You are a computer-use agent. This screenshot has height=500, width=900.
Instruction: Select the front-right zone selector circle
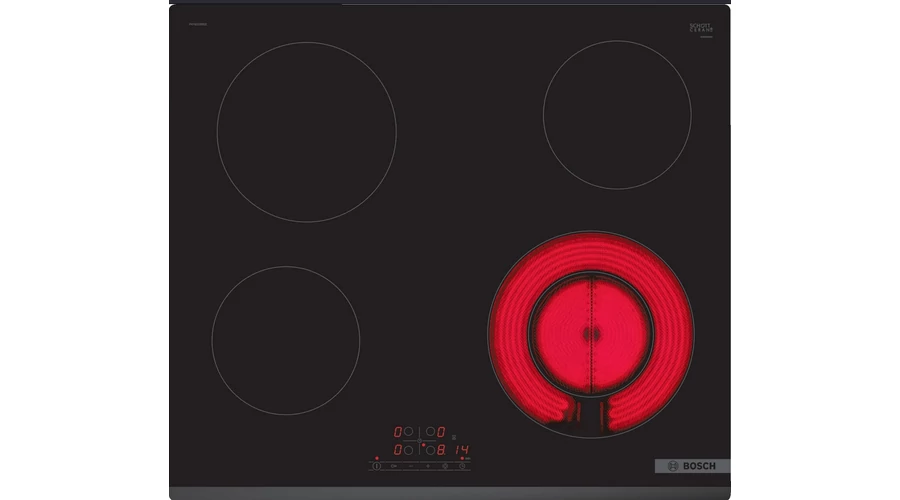(x=431, y=450)
